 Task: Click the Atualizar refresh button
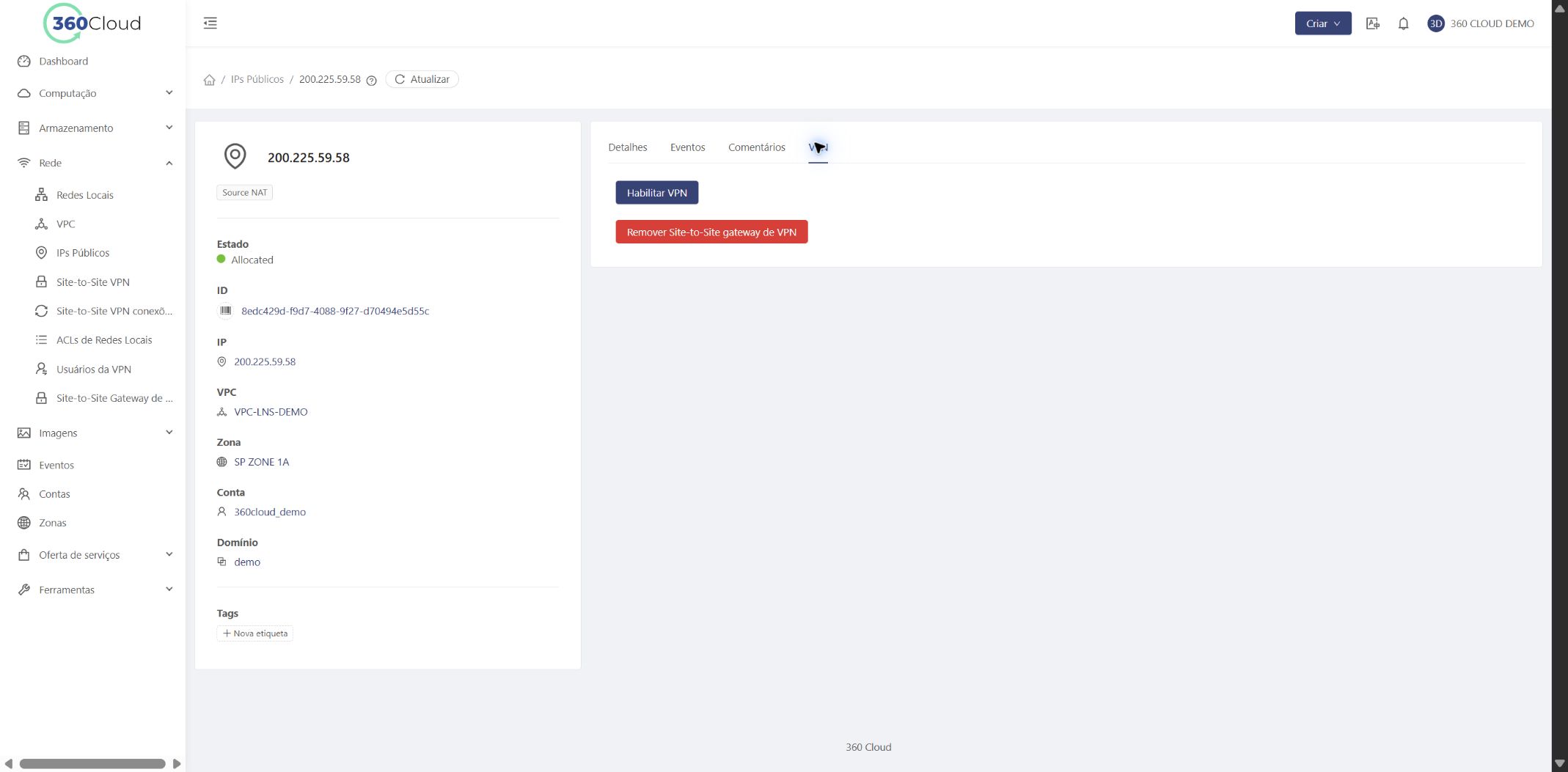[x=422, y=79]
